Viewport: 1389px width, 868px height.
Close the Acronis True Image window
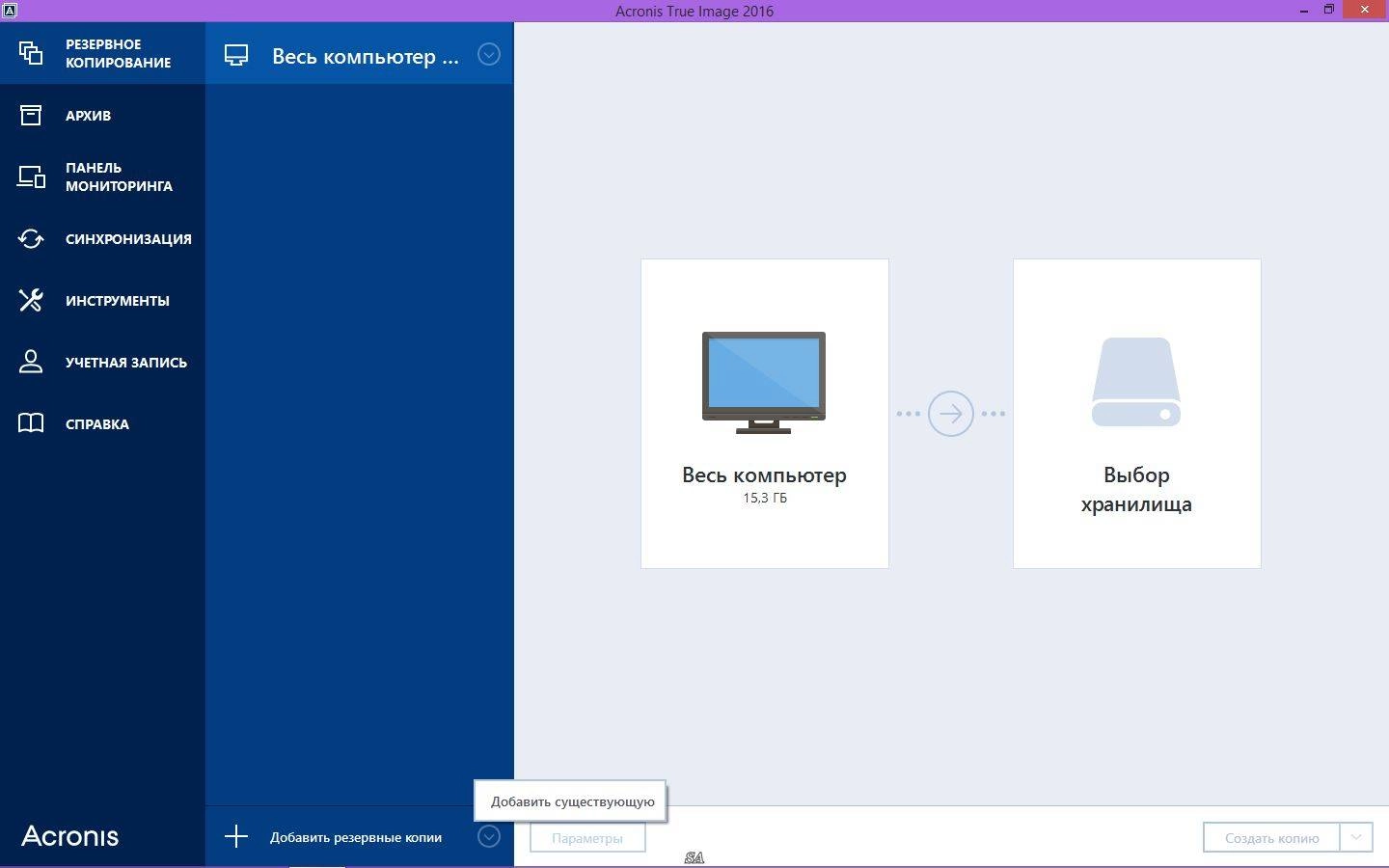[x=1365, y=10]
